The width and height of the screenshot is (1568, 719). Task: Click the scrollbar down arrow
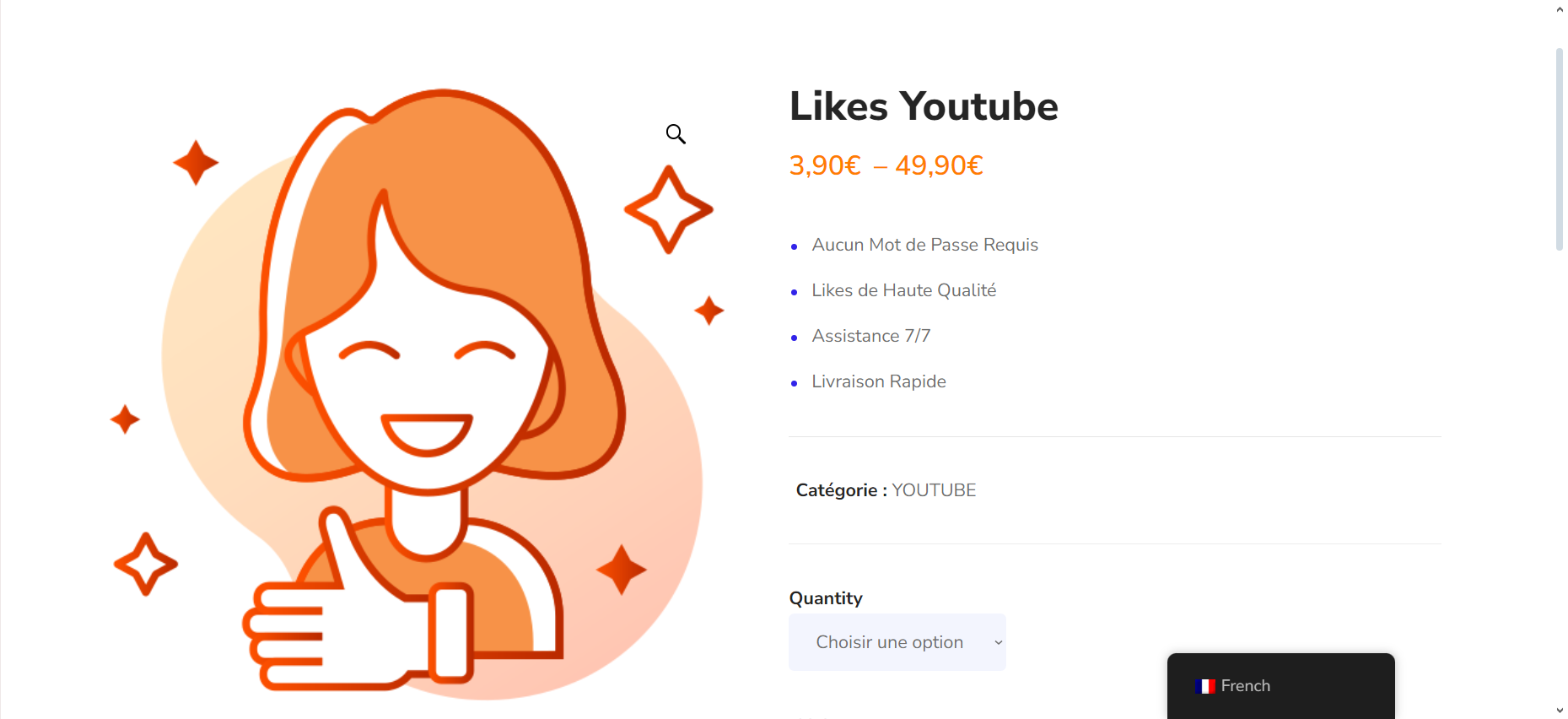click(1560, 711)
